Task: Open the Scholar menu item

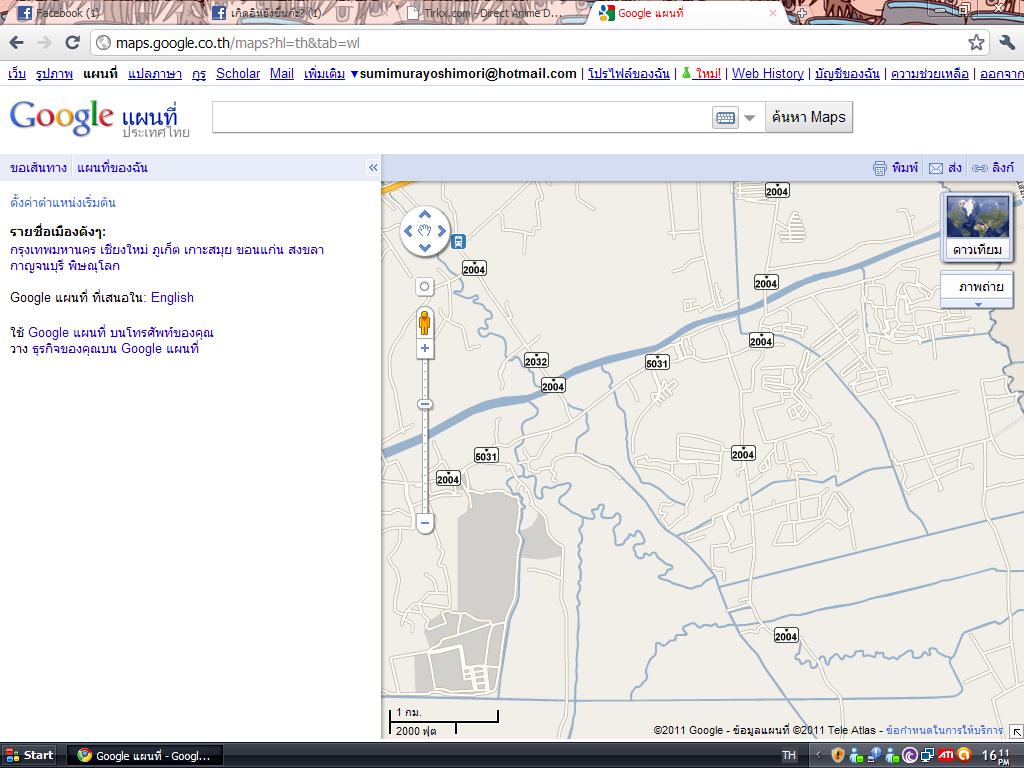Action: pyautogui.click(x=238, y=74)
